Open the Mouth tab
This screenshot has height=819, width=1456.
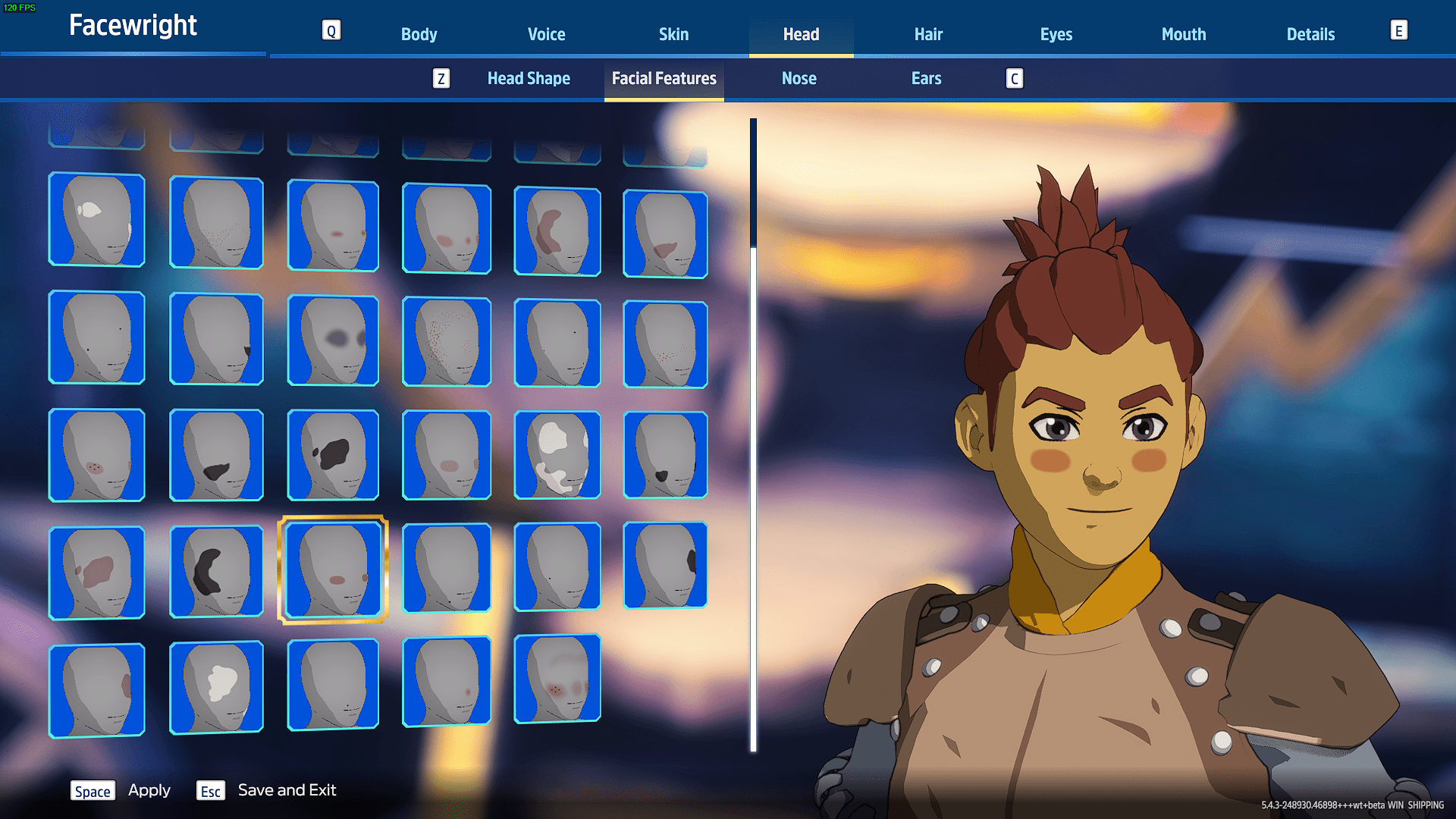pos(1183,34)
